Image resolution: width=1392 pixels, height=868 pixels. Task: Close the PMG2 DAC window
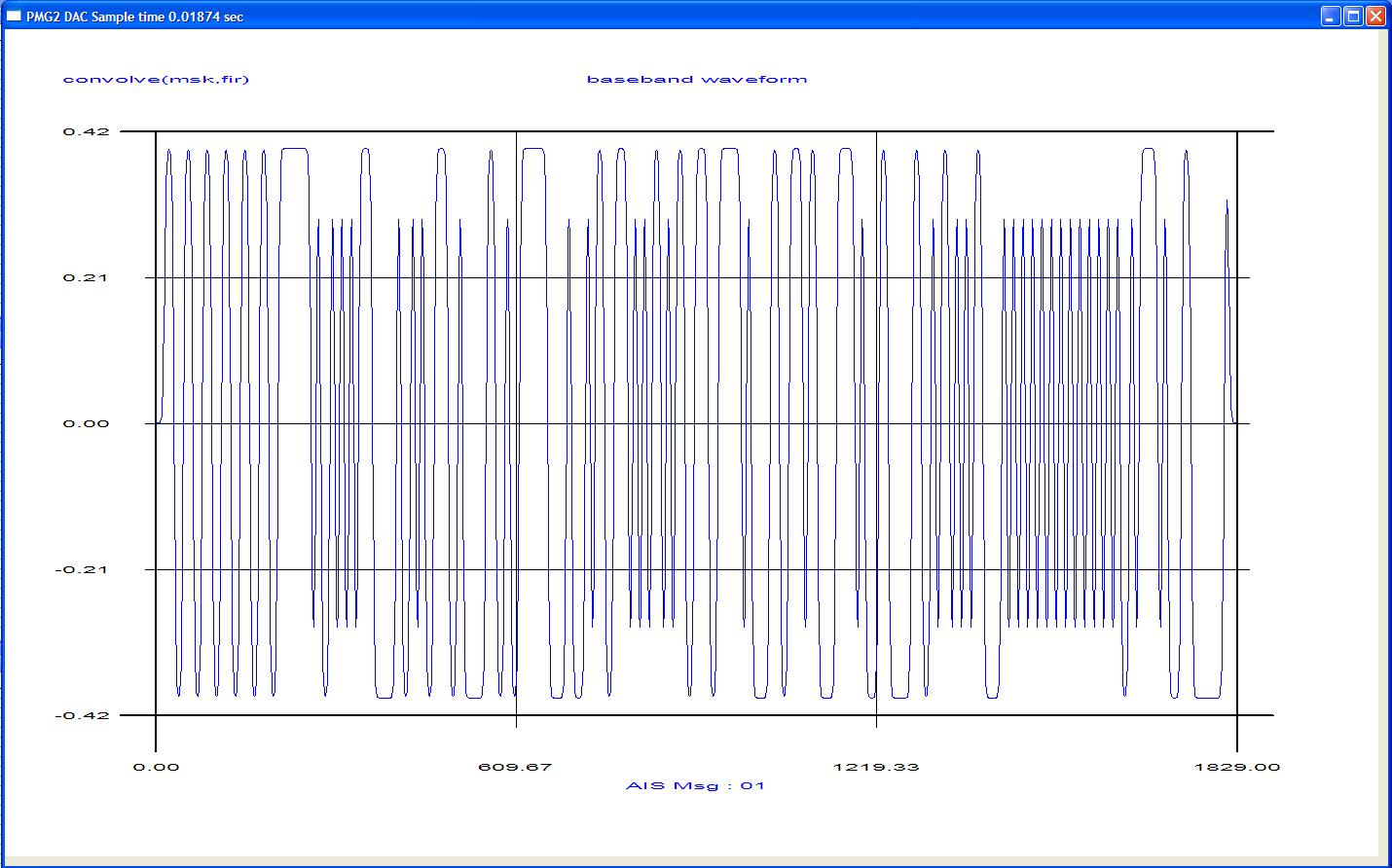click(1375, 17)
